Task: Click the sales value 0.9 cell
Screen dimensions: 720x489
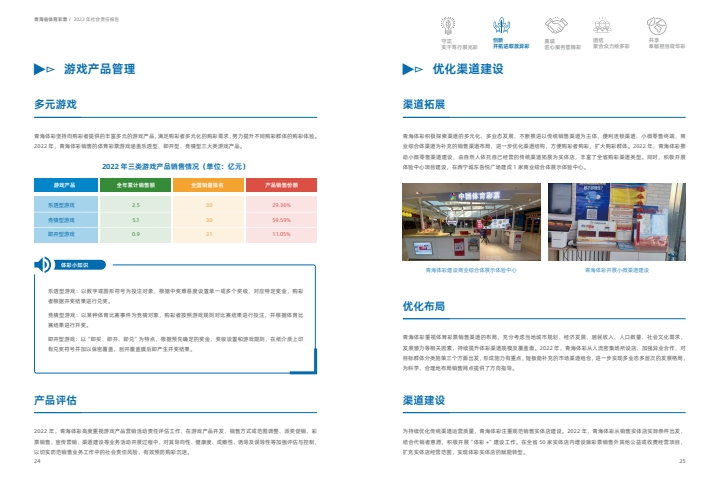Action: (x=135, y=235)
